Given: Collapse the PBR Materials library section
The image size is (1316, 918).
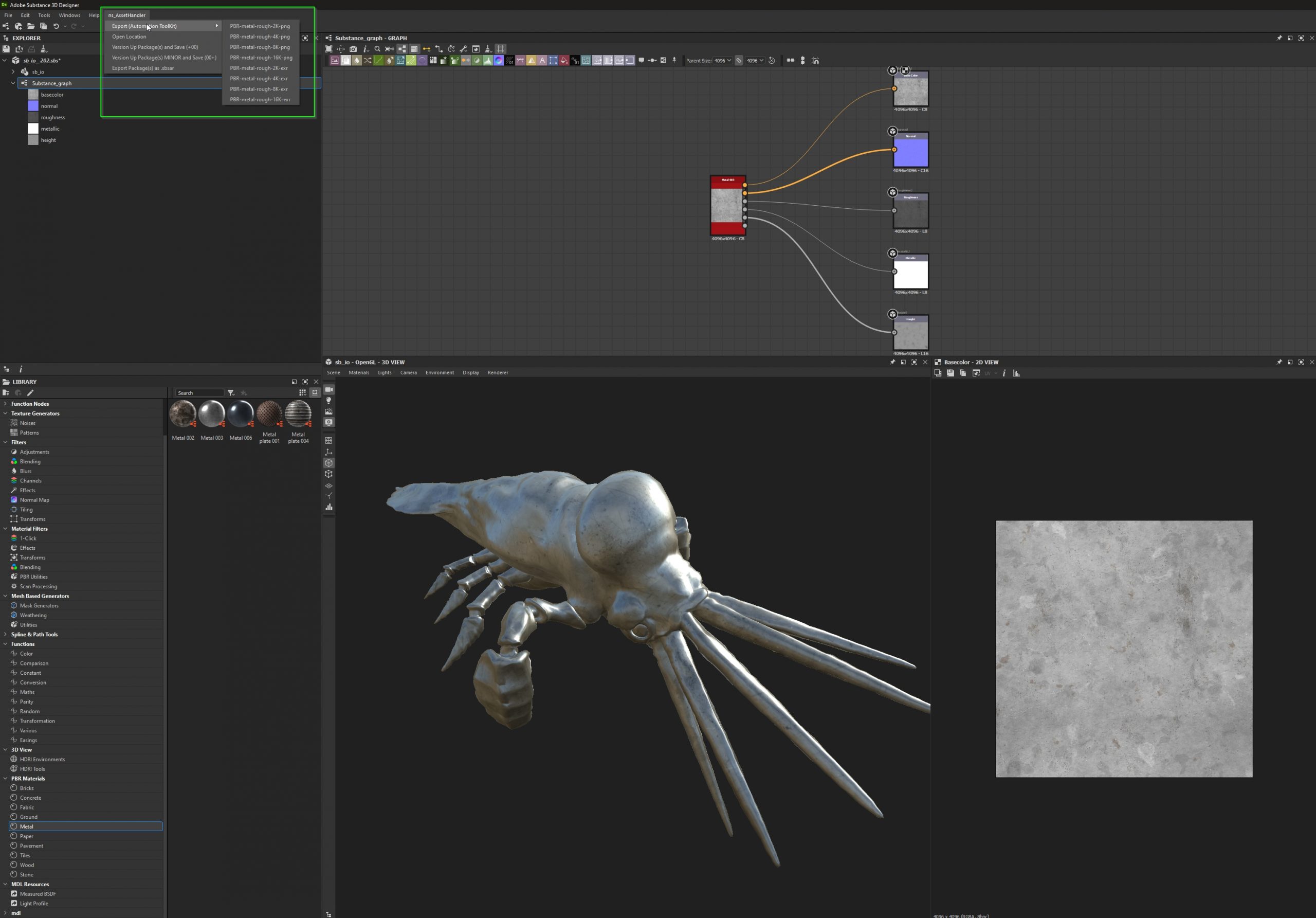Looking at the screenshot, I should pos(6,779).
